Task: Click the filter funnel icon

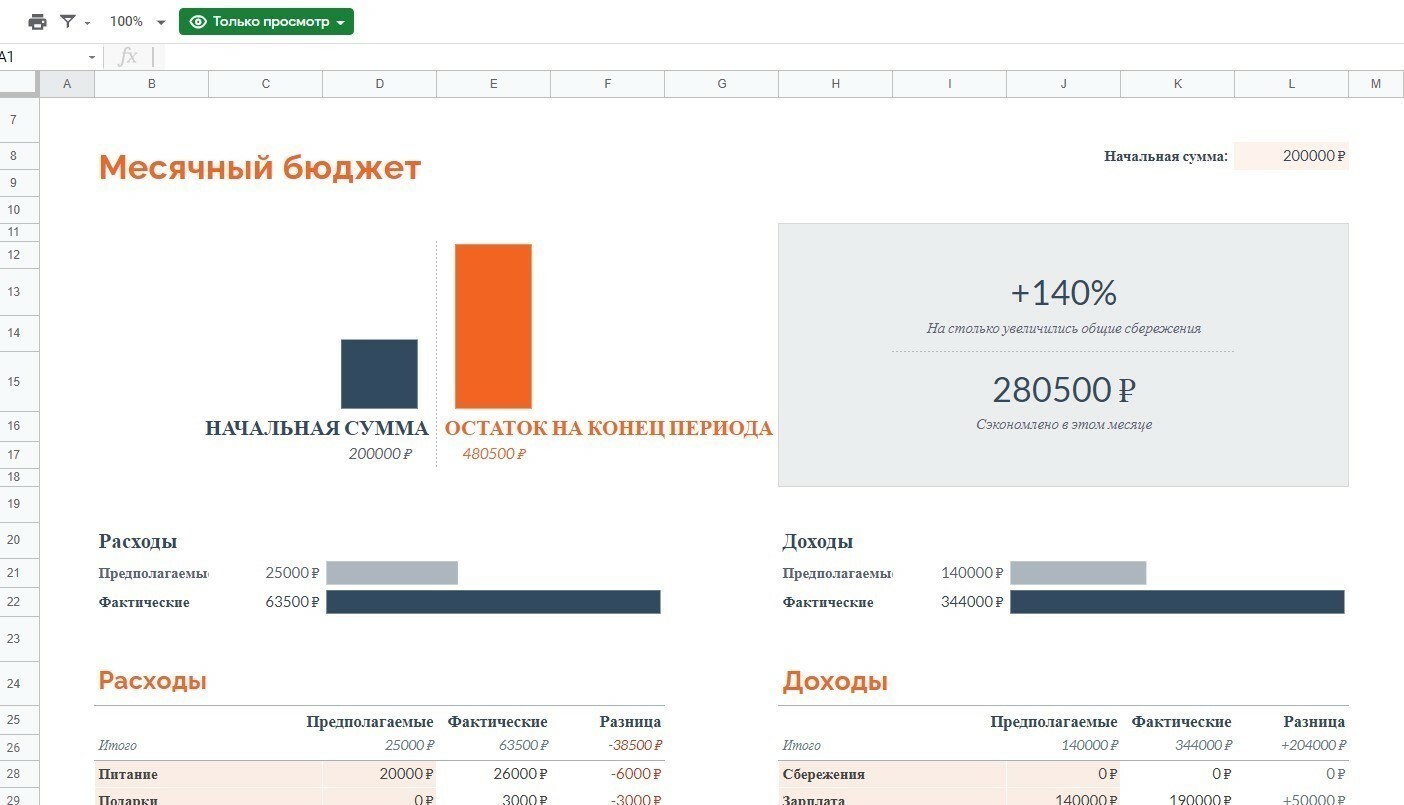Action: click(68, 22)
